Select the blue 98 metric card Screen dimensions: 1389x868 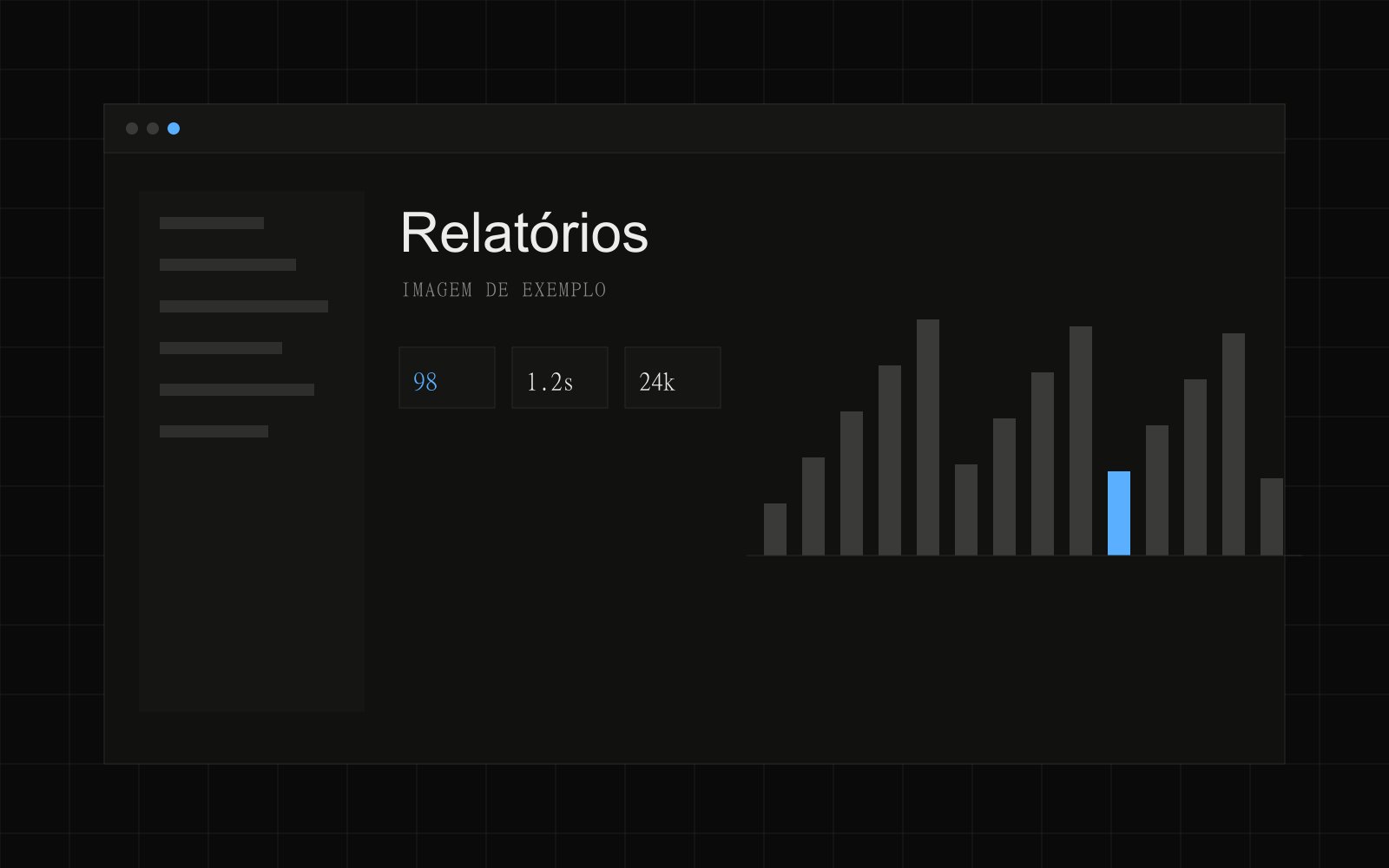[447, 378]
